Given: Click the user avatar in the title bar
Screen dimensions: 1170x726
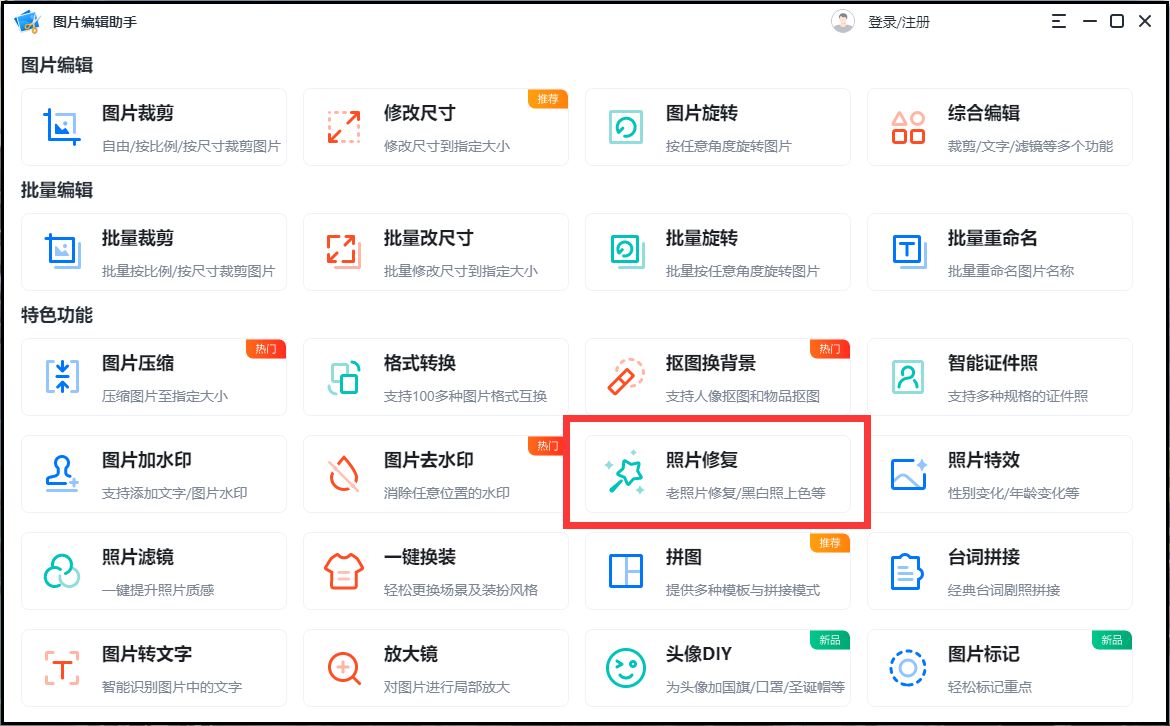Looking at the screenshot, I should (x=843, y=20).
